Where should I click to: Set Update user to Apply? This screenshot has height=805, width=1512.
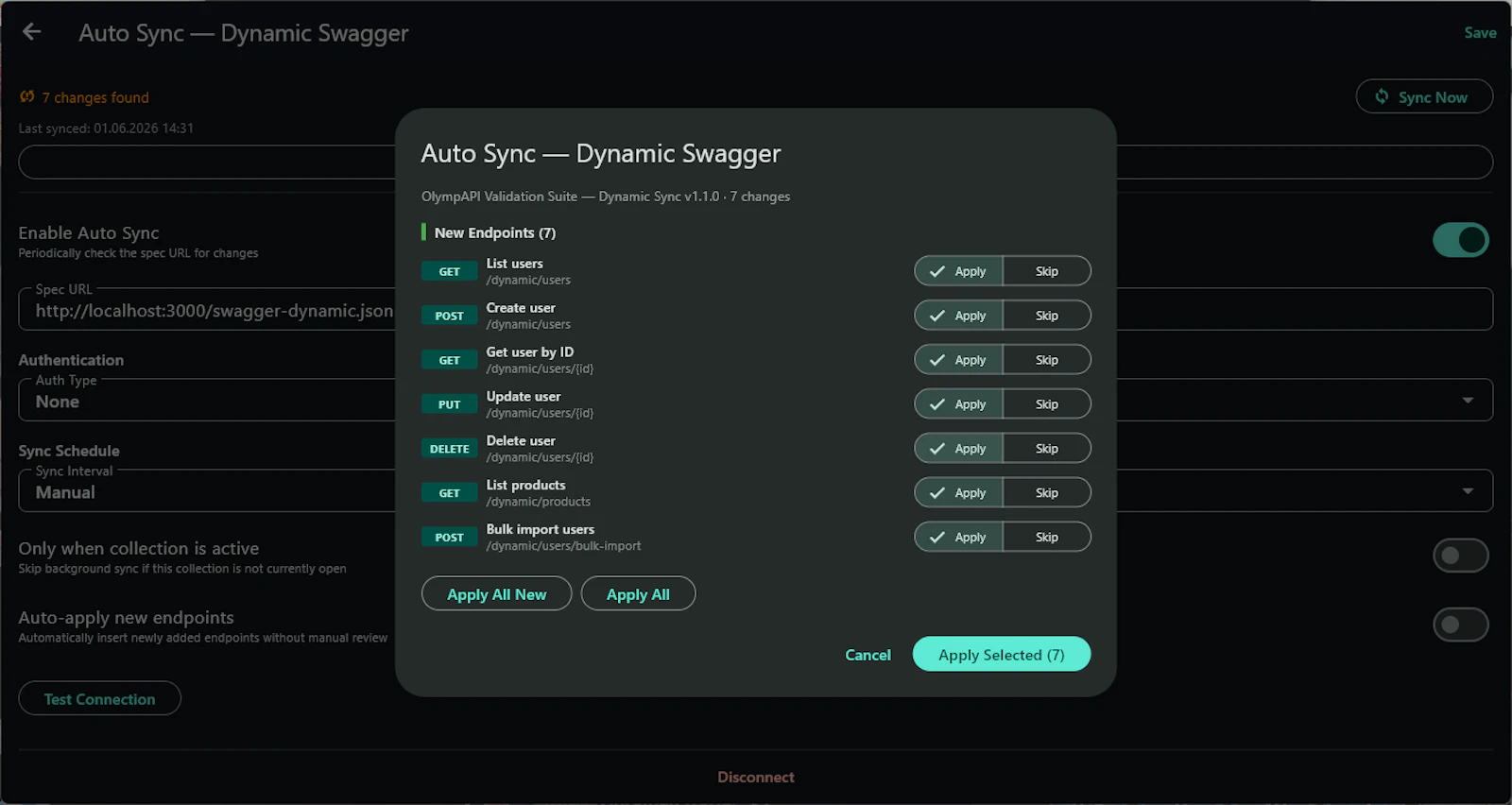click(958, 404)
